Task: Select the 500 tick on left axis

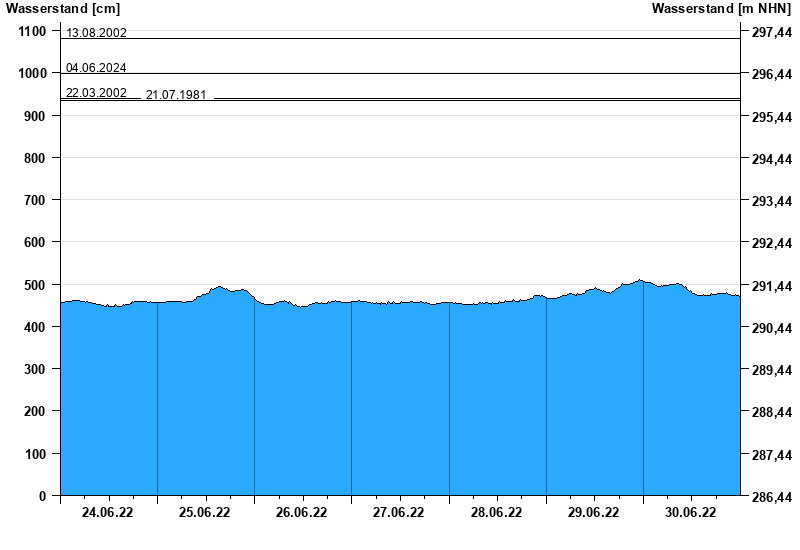Action: (x=34, y=285)
